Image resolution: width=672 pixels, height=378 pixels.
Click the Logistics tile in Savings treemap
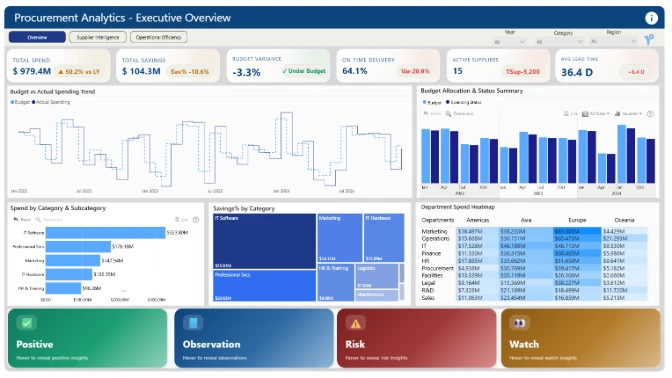tap(377, 276)
